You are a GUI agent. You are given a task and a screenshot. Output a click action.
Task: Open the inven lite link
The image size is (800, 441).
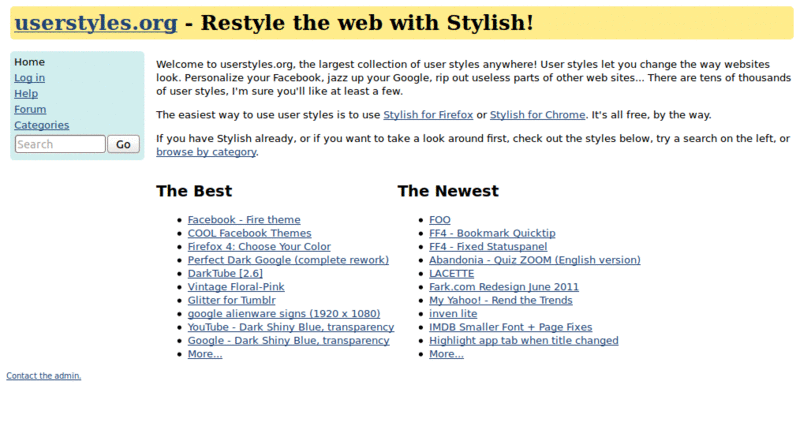[453, 314]
